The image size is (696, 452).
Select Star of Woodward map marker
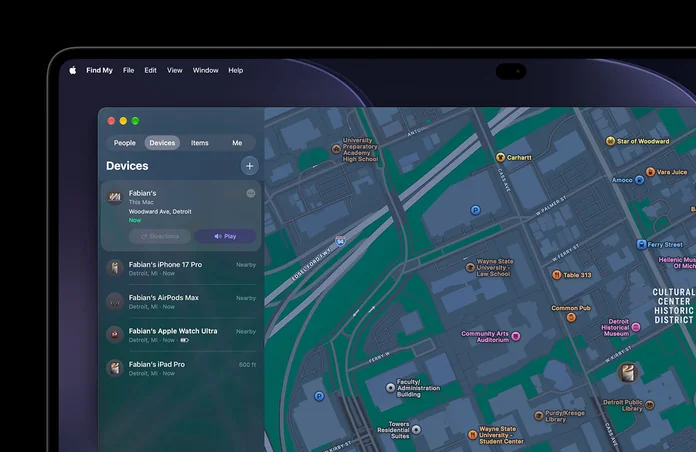610,141
